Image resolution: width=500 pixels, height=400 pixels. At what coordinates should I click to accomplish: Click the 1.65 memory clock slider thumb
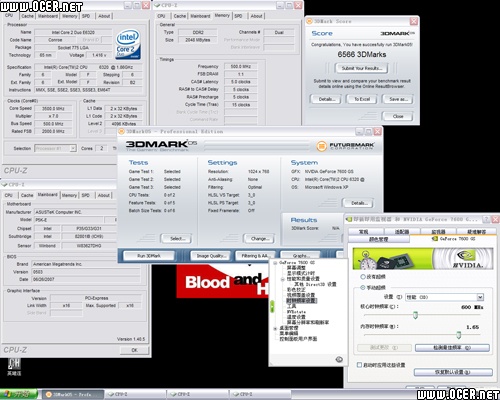tap(459, 335)
